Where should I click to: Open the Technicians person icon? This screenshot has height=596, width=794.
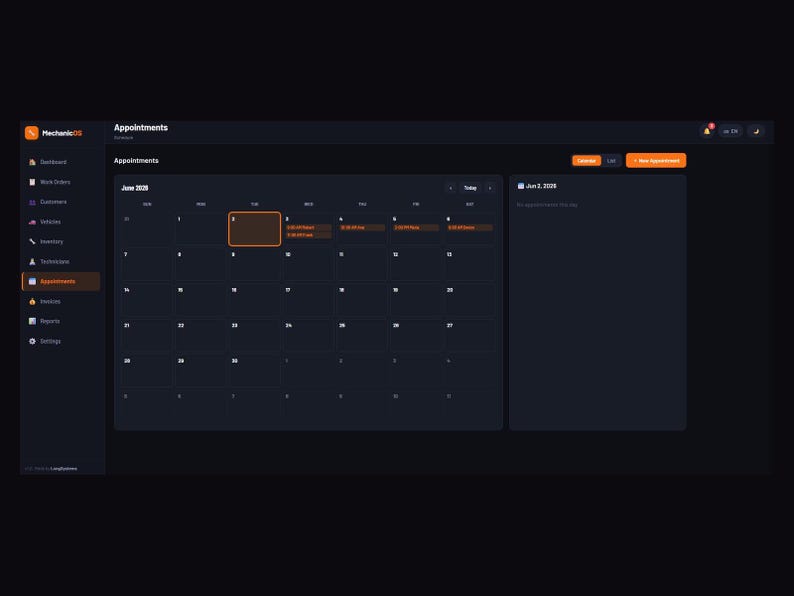point(32,262)
